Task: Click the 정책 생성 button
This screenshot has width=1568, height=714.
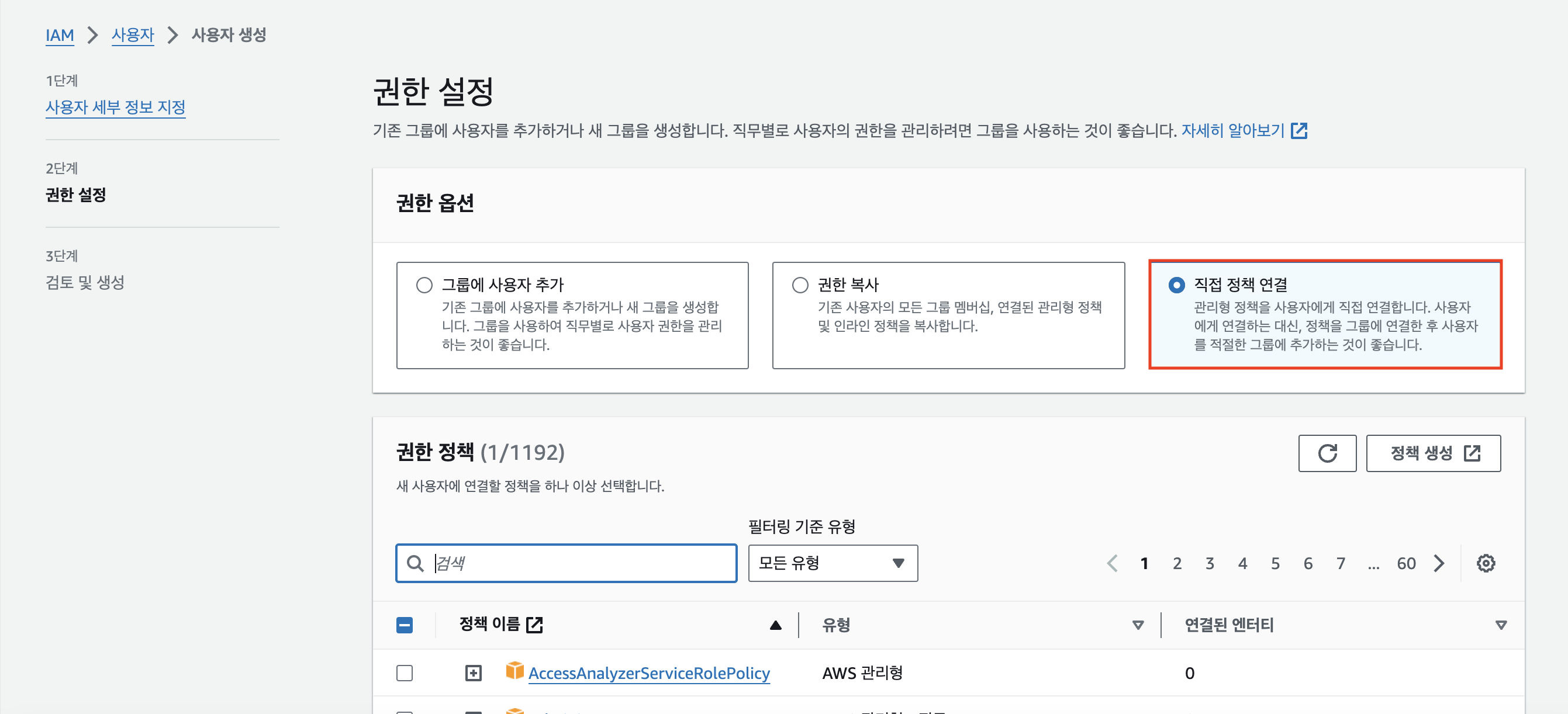Action: click(x=1433, y=453)
